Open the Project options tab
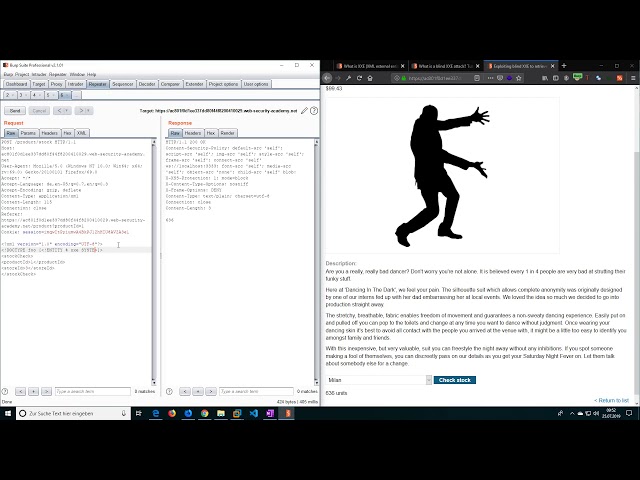640x480 pixels. (223, 84)
